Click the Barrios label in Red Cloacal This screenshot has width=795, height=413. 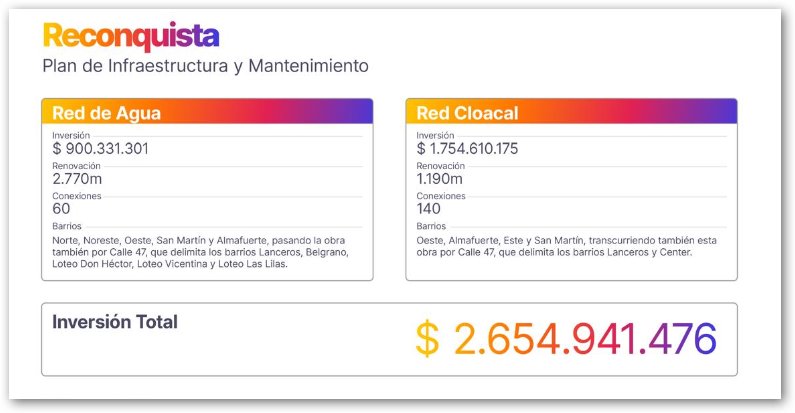pyautogui.click(x=431, y=227)
